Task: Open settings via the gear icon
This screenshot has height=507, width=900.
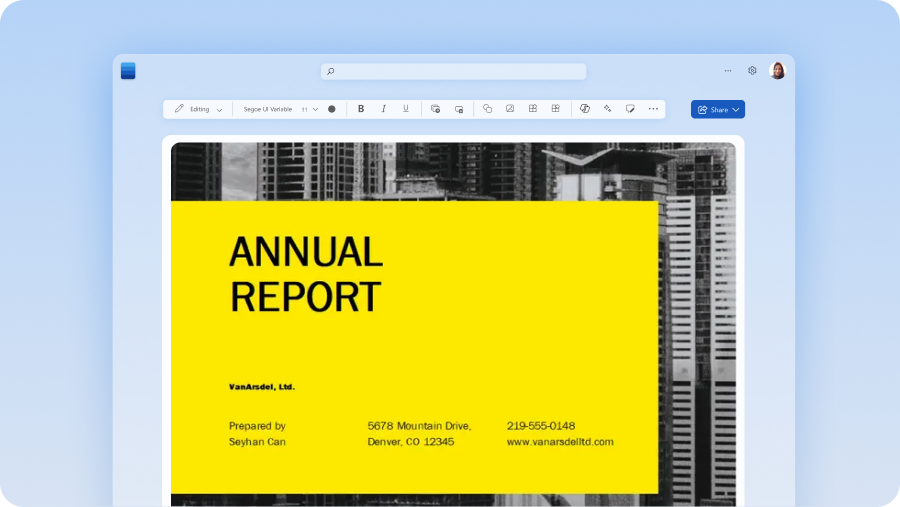Action: (x=752, y=71)
